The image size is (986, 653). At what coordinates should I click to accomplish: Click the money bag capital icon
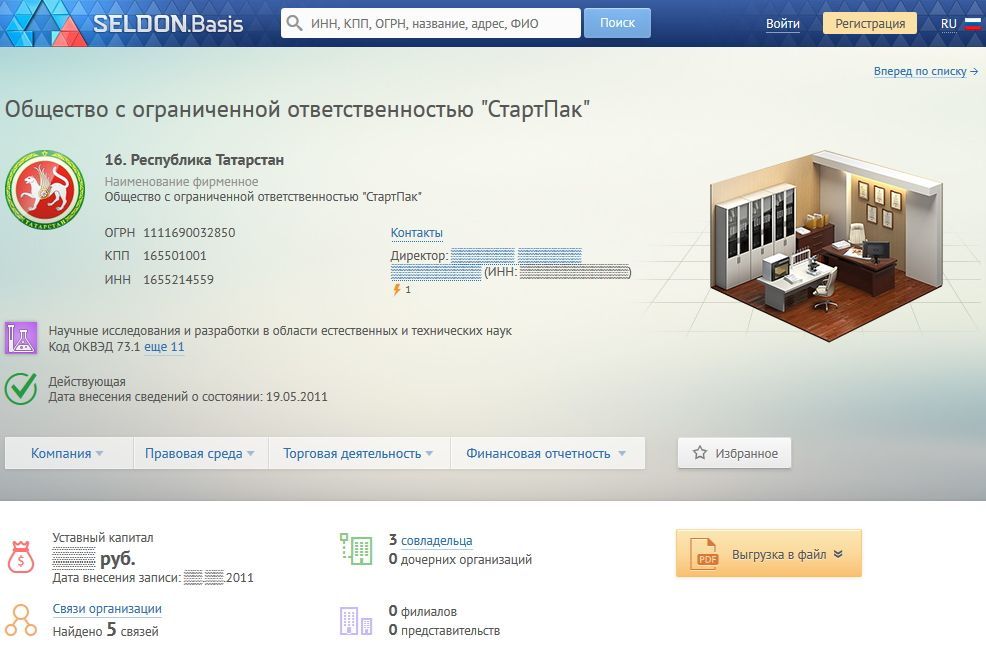click(x=21, y=556)
